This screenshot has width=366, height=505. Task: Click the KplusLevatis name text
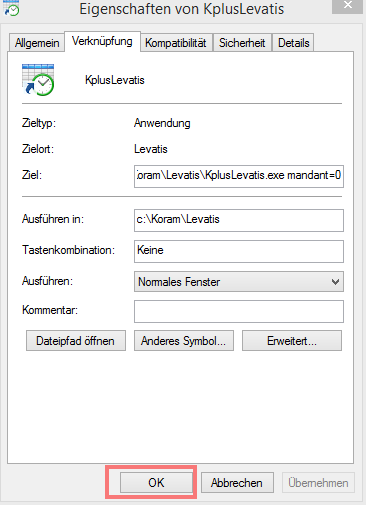(115, 80)
